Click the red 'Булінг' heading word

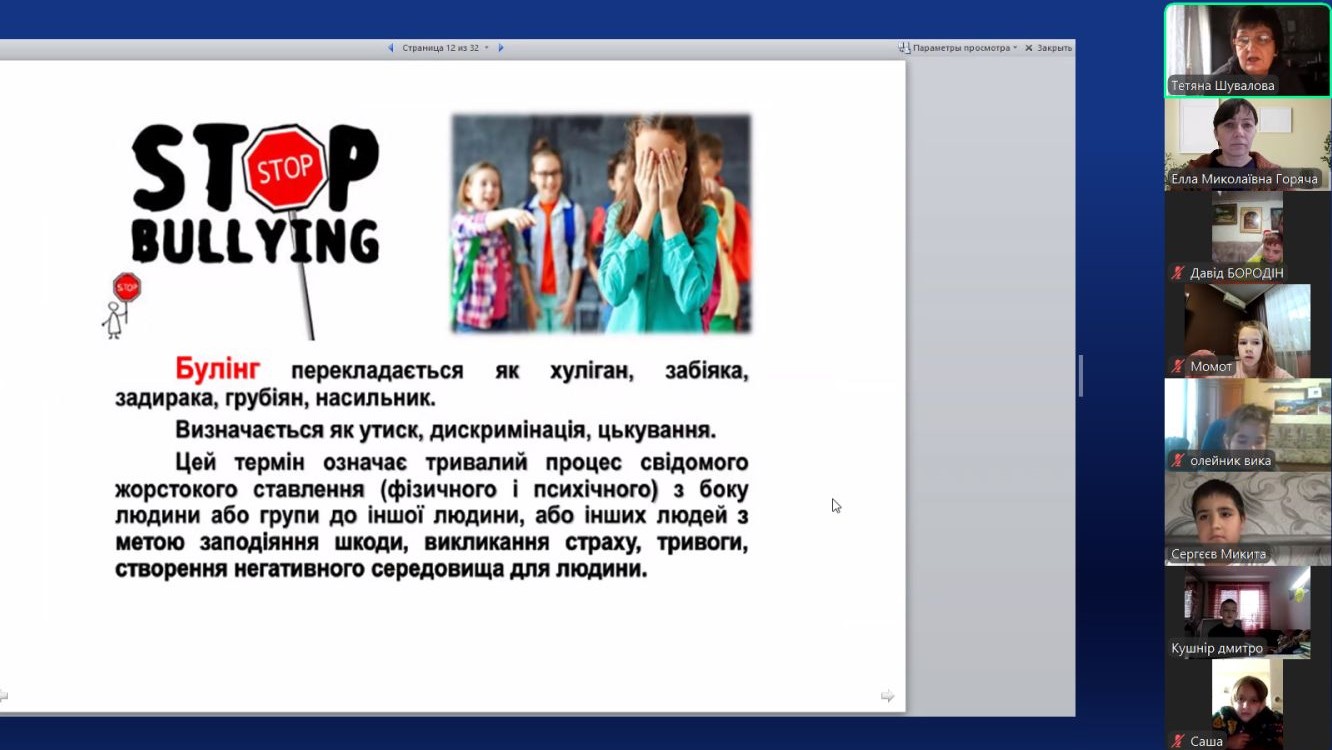click(x=217, y=369)
